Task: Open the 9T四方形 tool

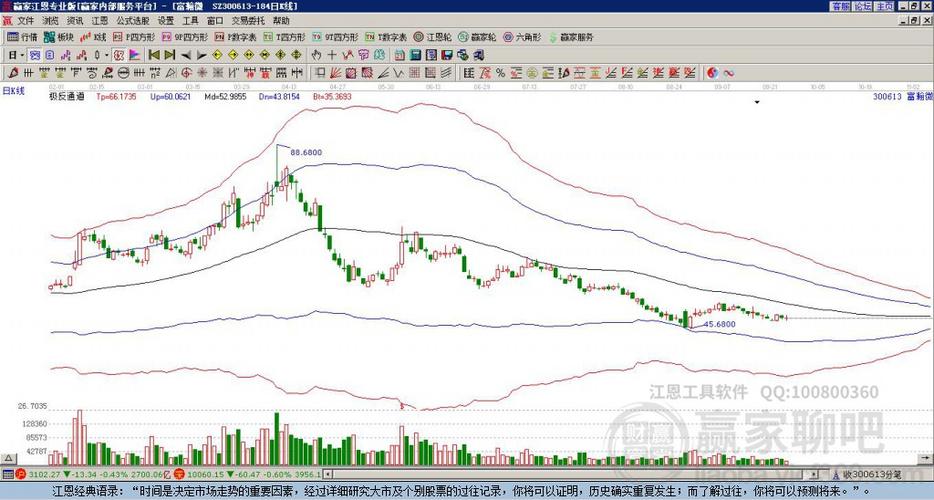Action: click(x=335, y=37)
